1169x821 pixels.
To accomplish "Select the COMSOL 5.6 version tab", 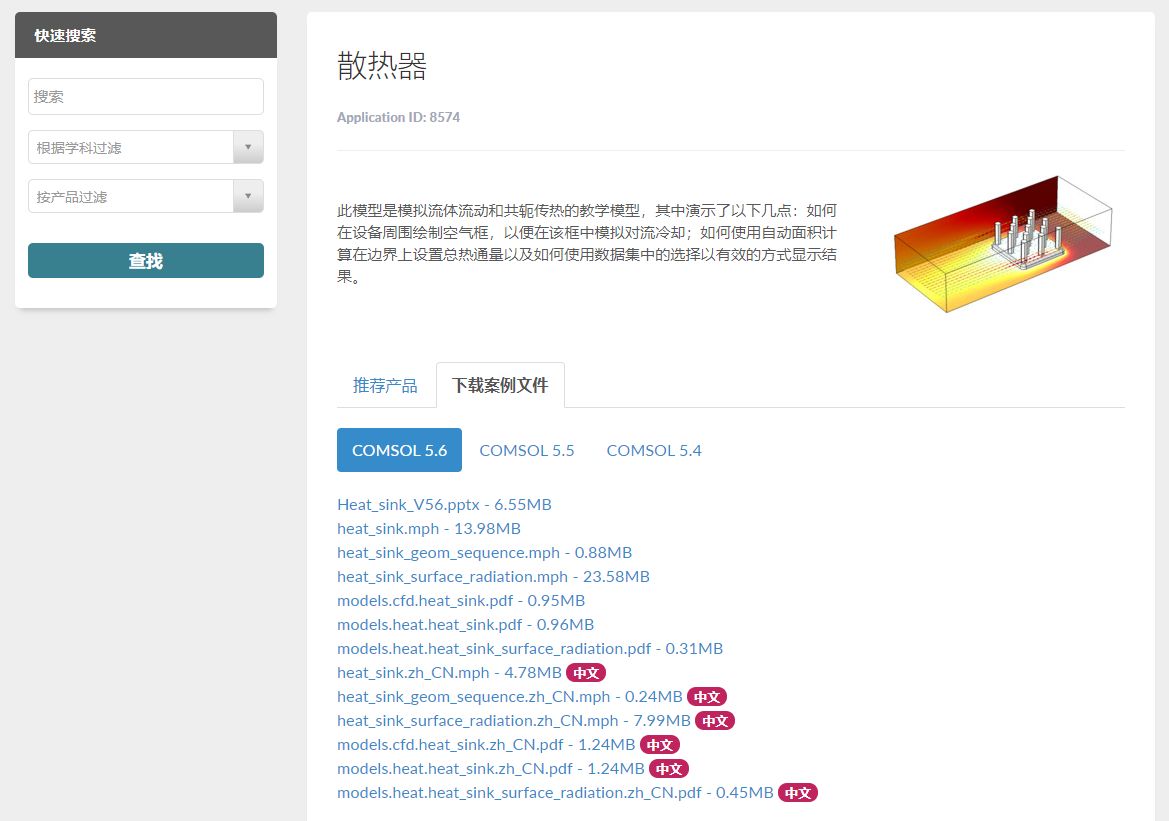I will [x=400, y=450].
